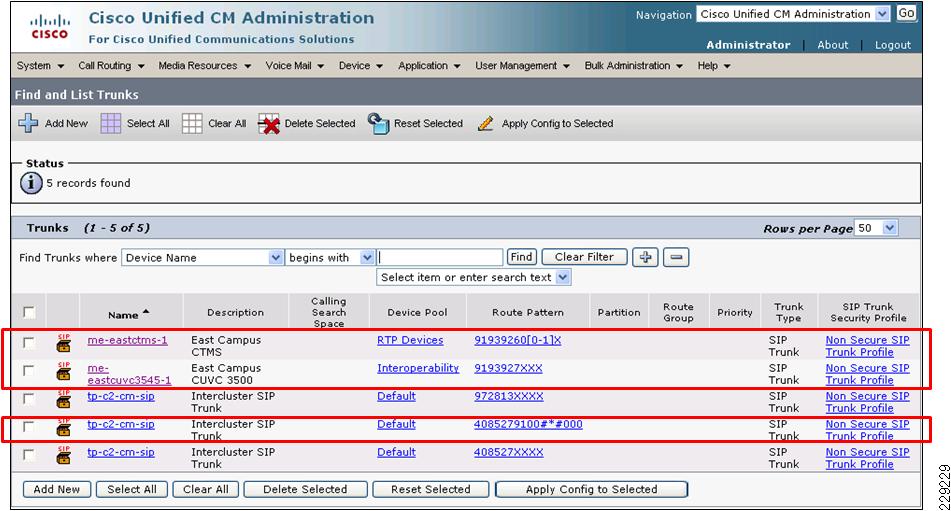Click the Device Pool column header

417,312
